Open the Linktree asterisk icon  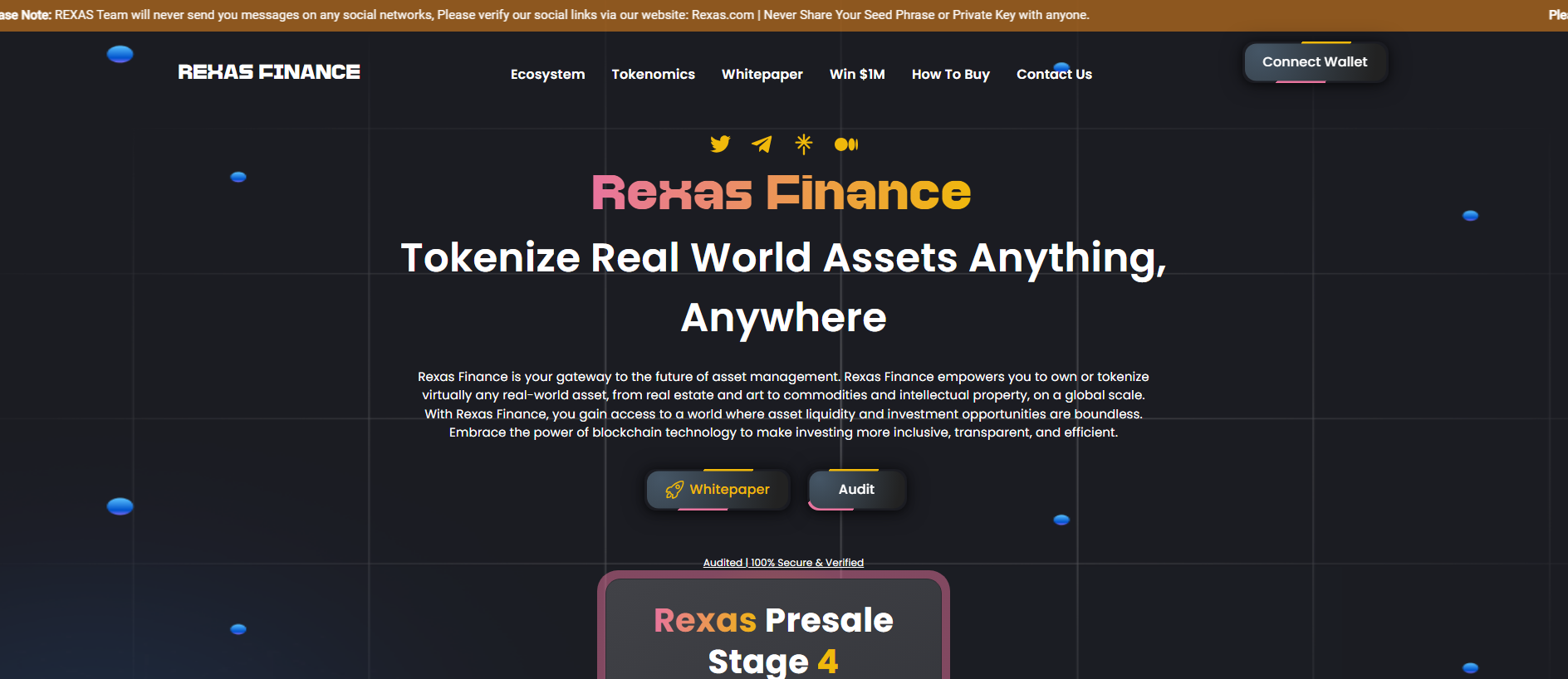pyautogui.click(x=804, y=144)
